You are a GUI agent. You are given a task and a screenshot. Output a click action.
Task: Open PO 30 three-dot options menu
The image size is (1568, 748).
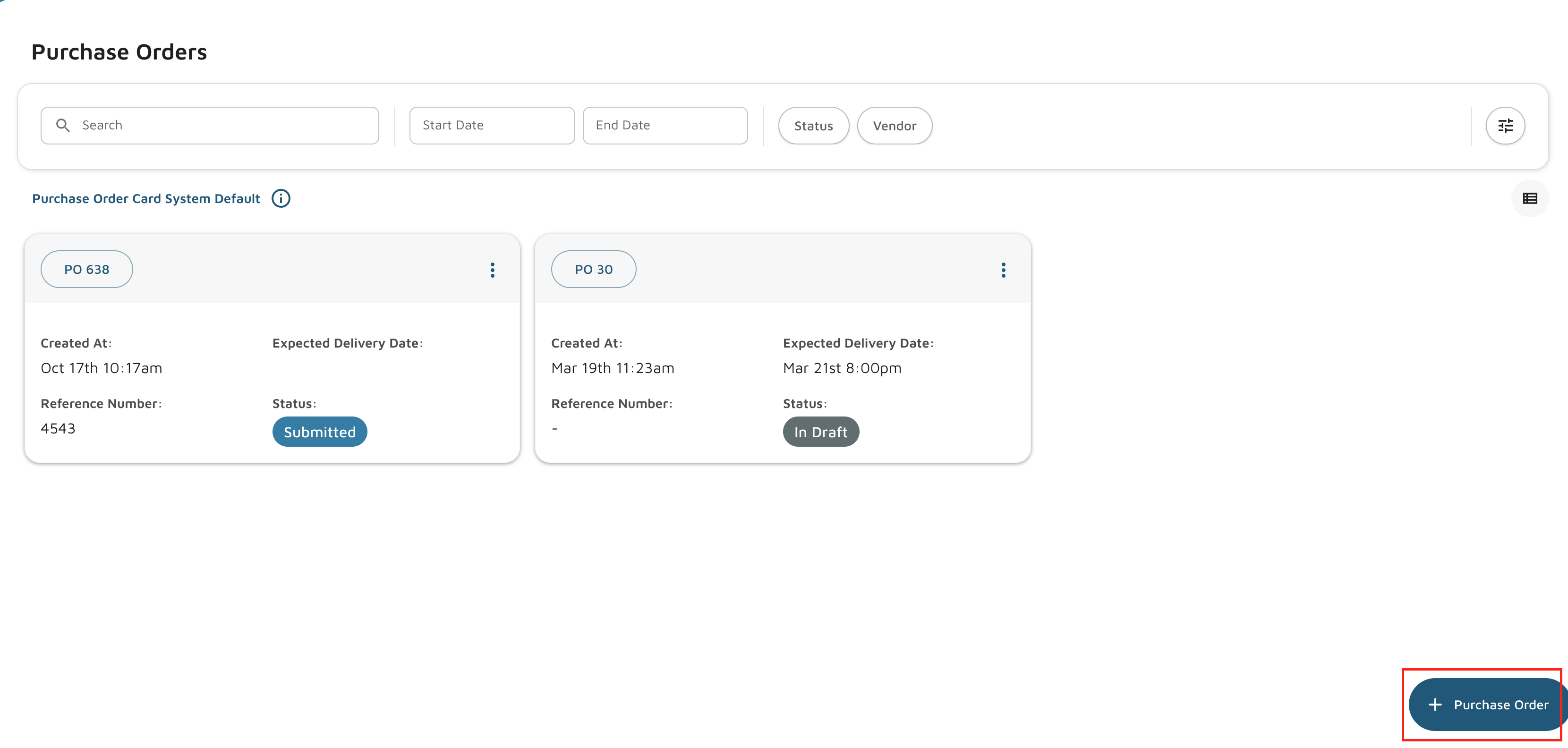pyautogui.click(x=1003, y=270)
